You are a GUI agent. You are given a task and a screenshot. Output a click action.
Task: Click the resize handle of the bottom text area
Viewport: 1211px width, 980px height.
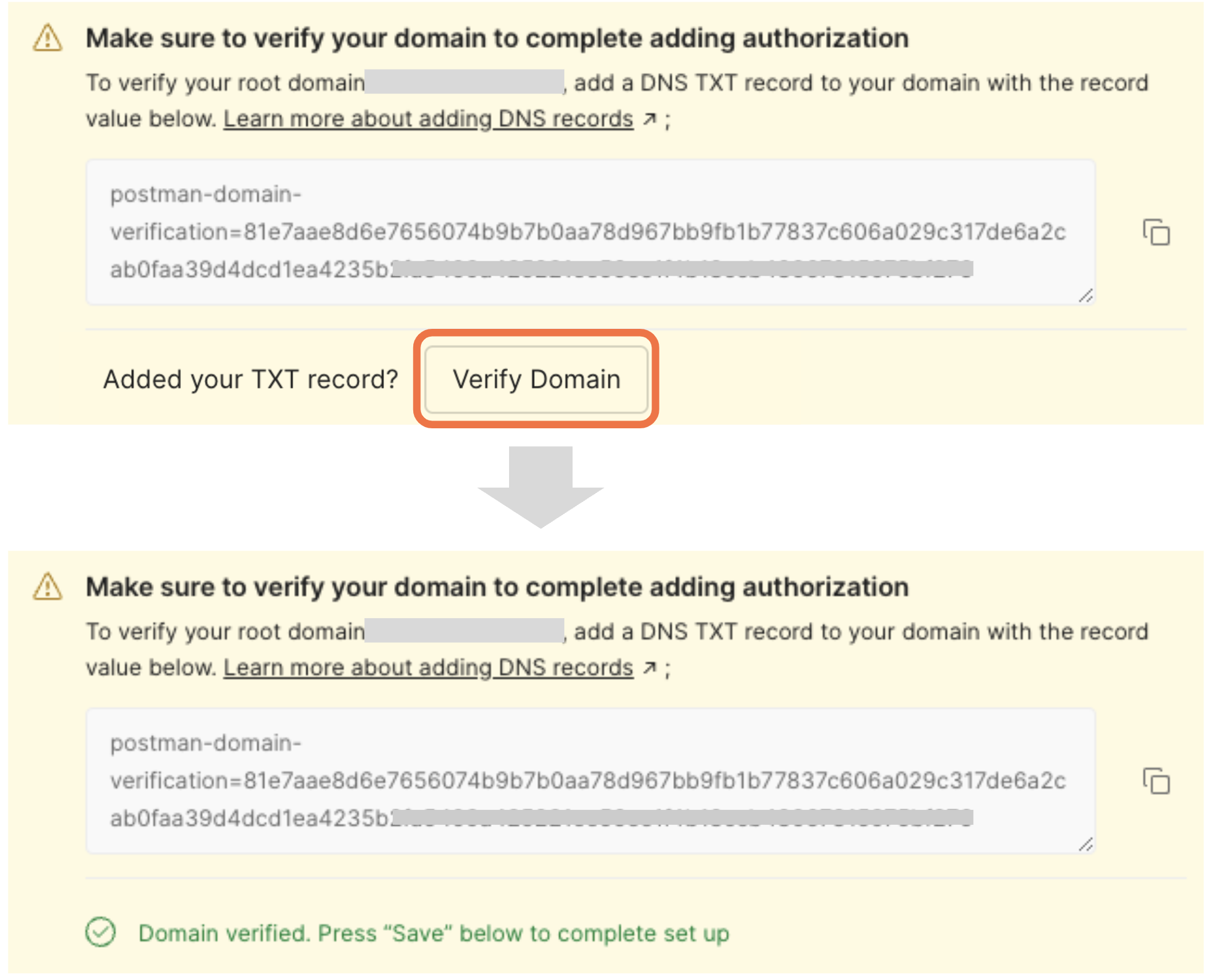(x=1087, y=843)
